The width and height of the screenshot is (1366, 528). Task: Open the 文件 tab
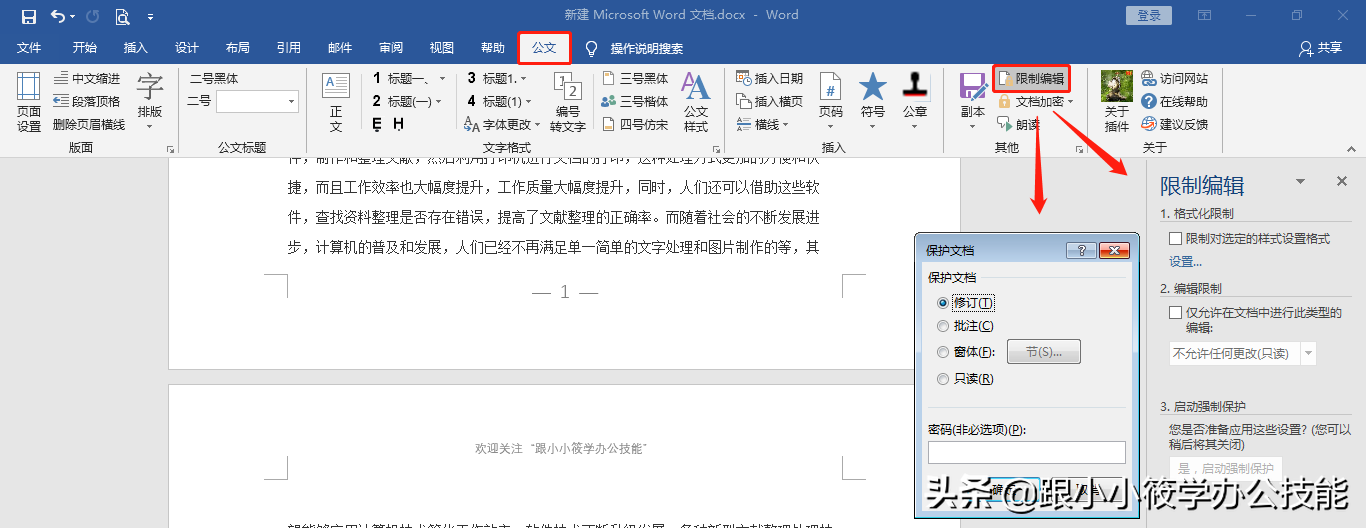(30, 48)
